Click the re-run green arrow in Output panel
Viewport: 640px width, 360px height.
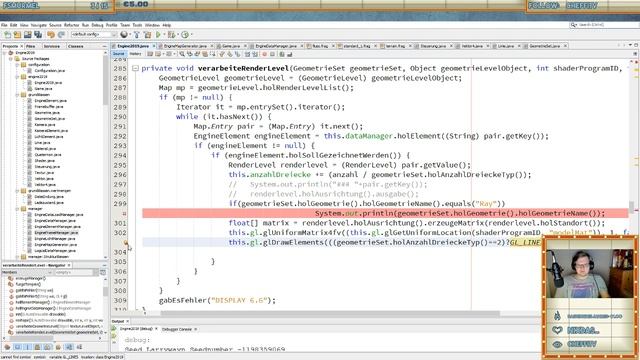tap(114, 329)
